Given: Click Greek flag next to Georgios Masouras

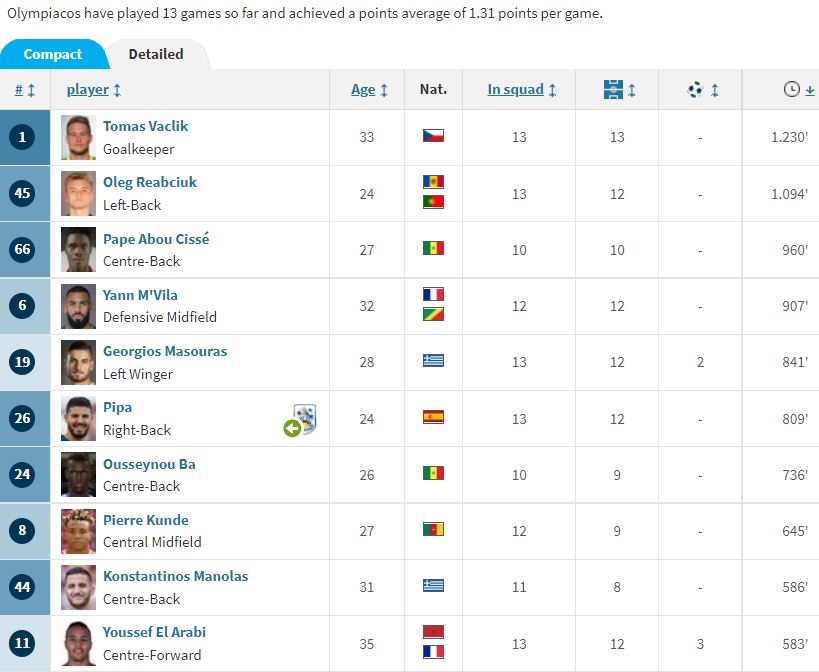Looking at the screenshot, I should 433,361.
